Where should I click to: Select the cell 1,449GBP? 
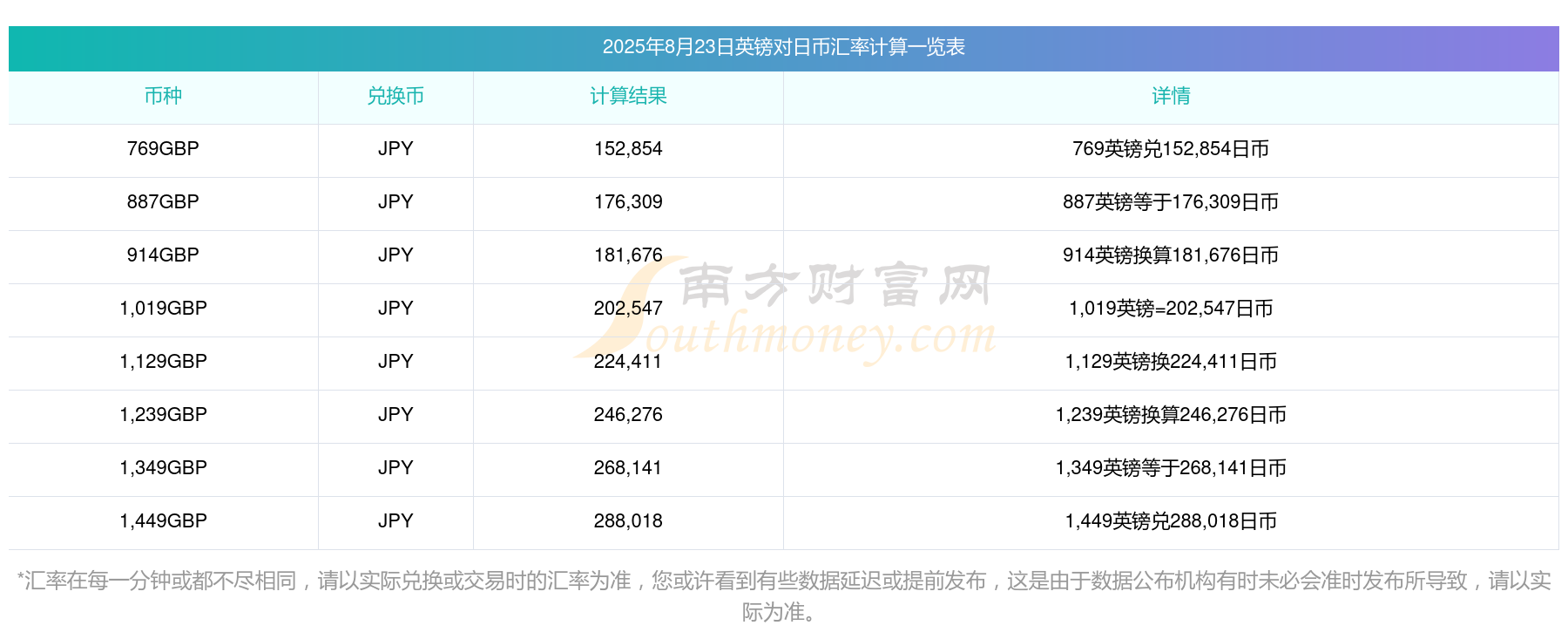[x=163, y=521]
